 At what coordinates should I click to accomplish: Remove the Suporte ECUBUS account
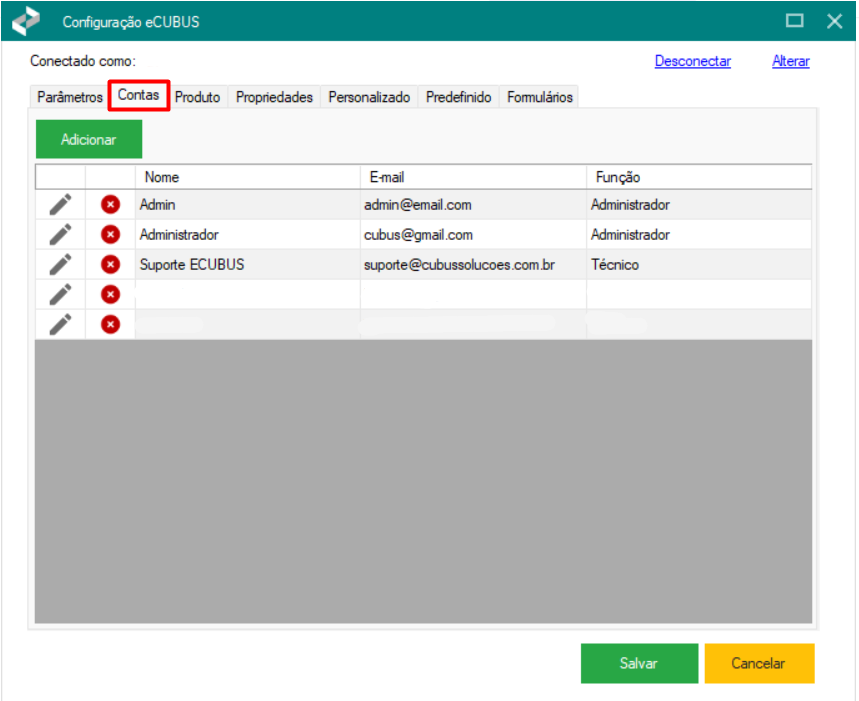pos(110,265)
